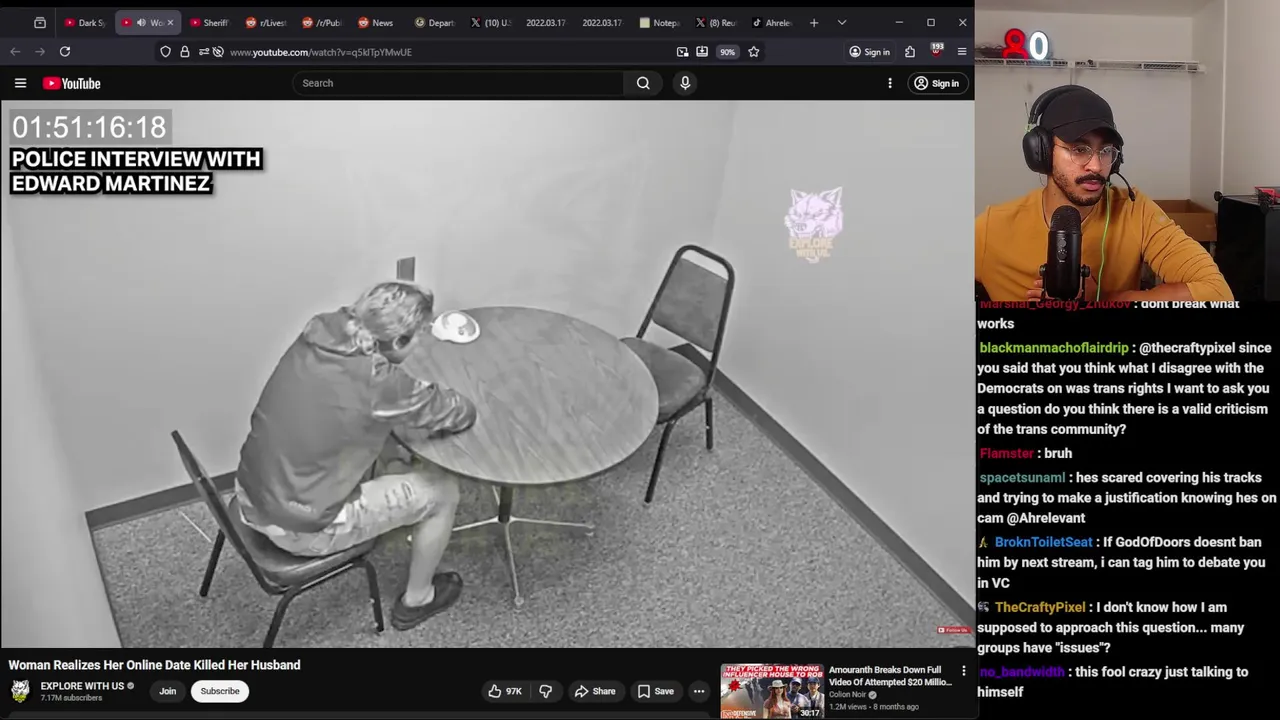Switch to the r/Livest Reddit tab
Screen dimensions: 1280x720
(x=266, y=22)
